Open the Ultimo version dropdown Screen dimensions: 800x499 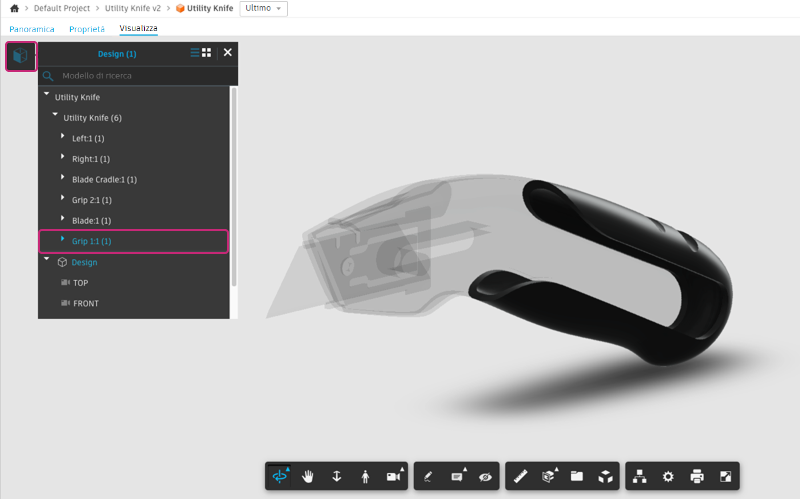(x=263, y=9)
